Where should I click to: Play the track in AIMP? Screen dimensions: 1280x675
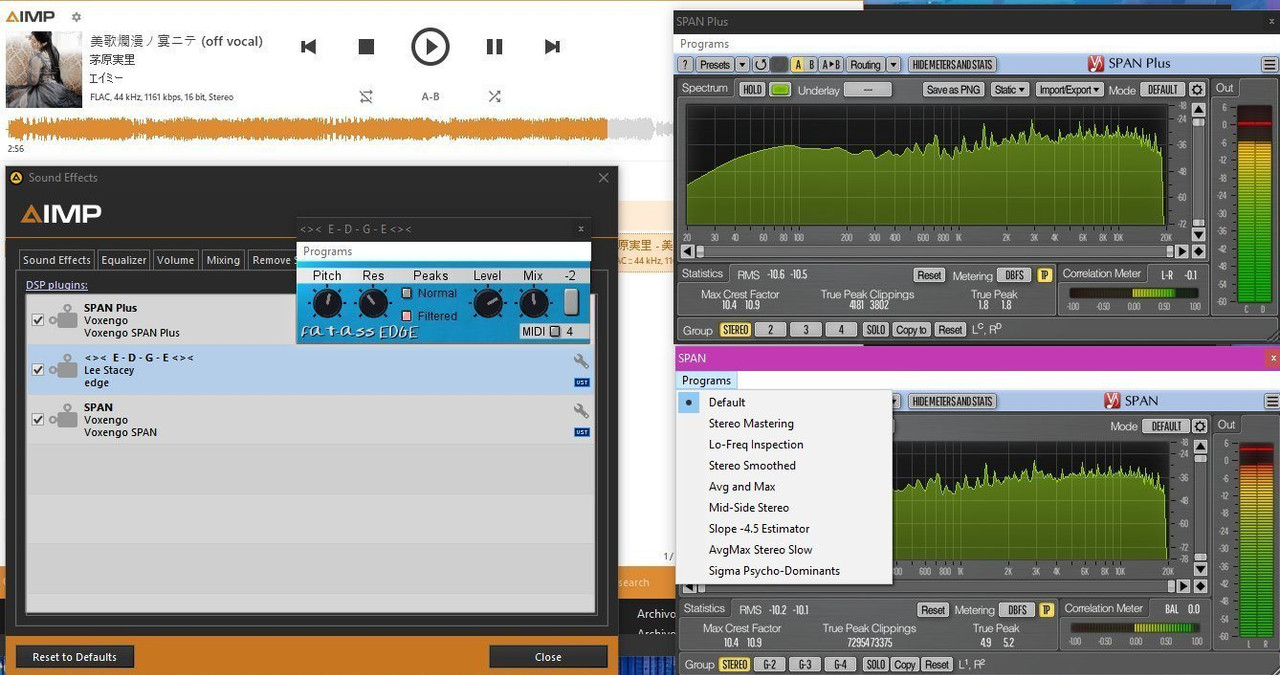(430, 46)
